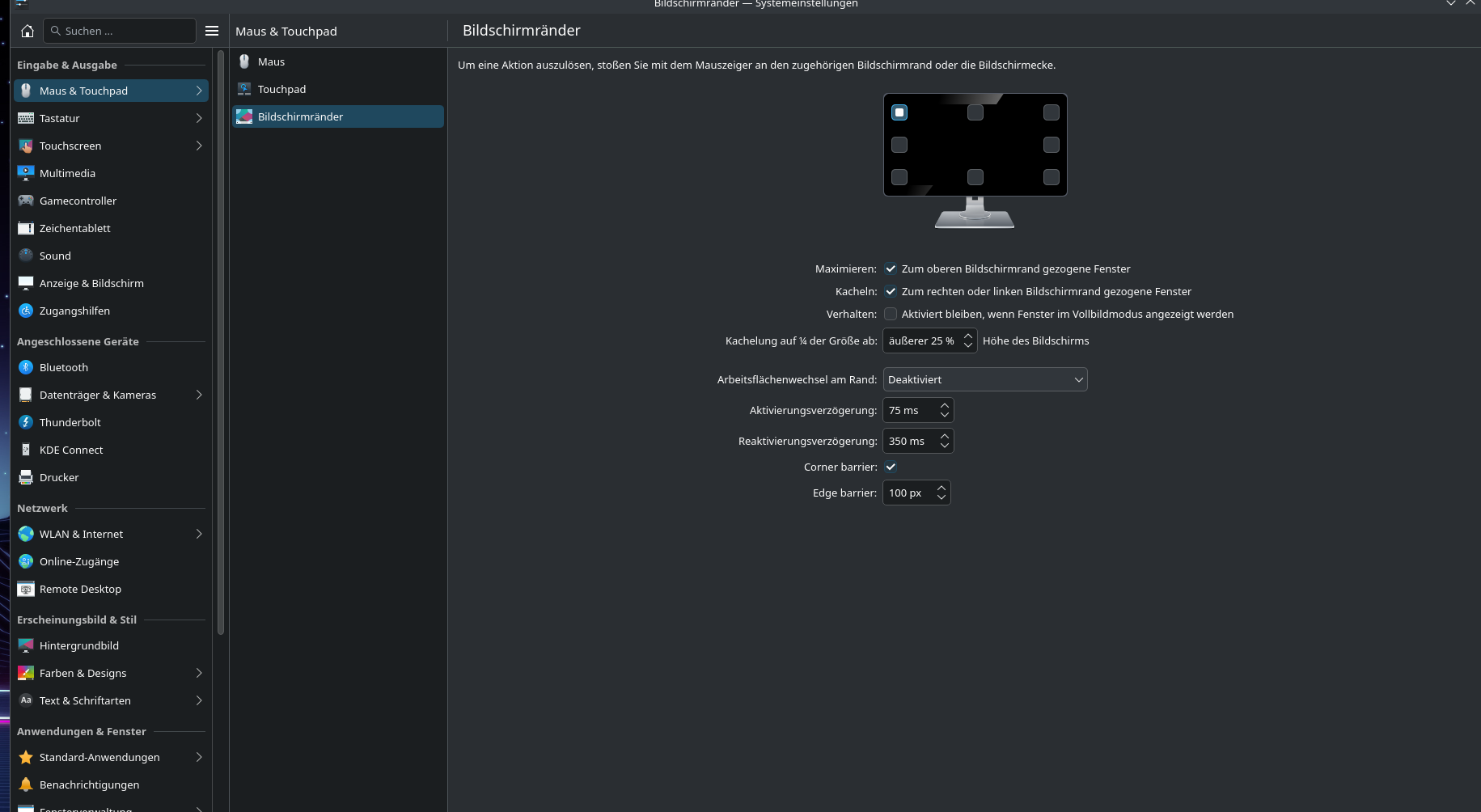This screenshot has width=1481, height=812.
Task: Select the top-left screen corner on the monitor
Action: (x=899, y=112)
